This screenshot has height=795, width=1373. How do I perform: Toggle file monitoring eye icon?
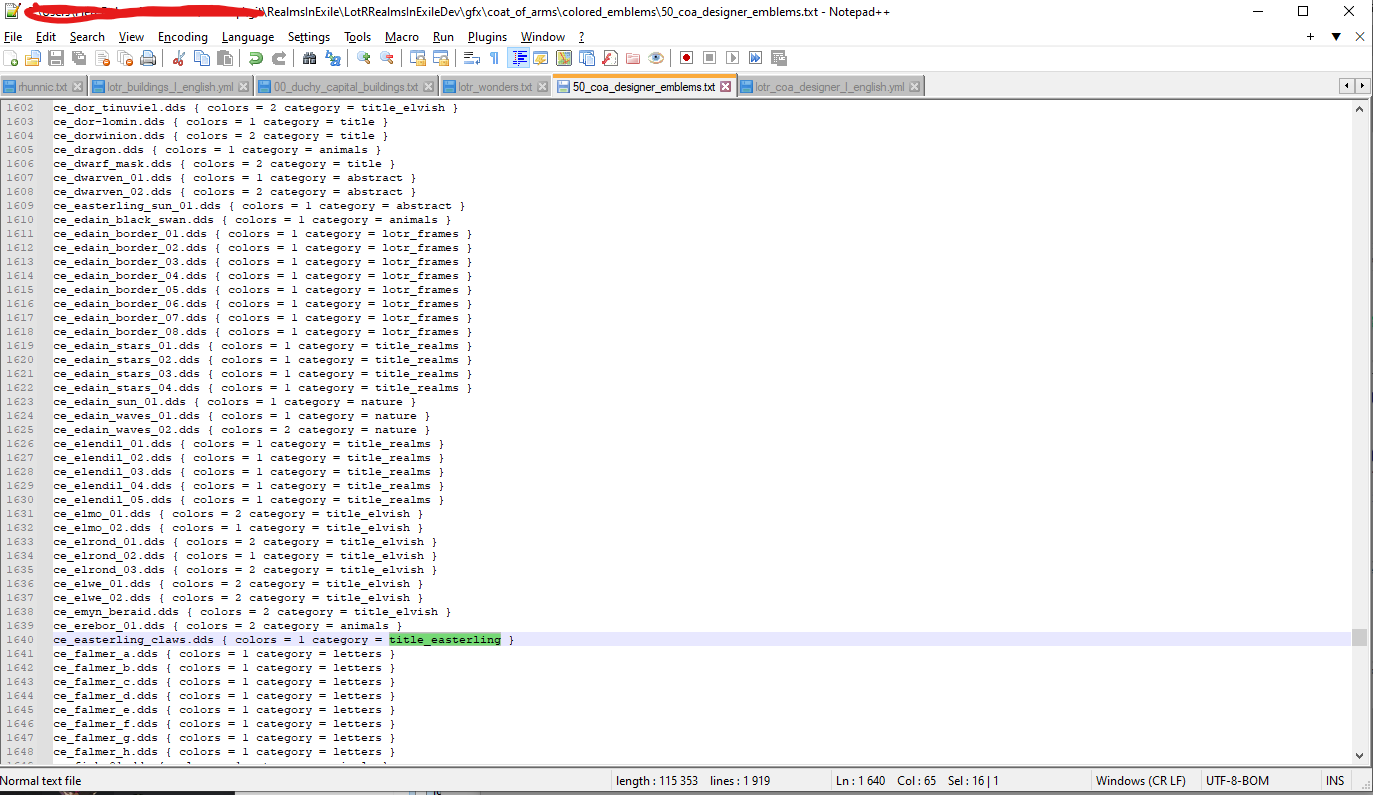[x=656, y=58]
